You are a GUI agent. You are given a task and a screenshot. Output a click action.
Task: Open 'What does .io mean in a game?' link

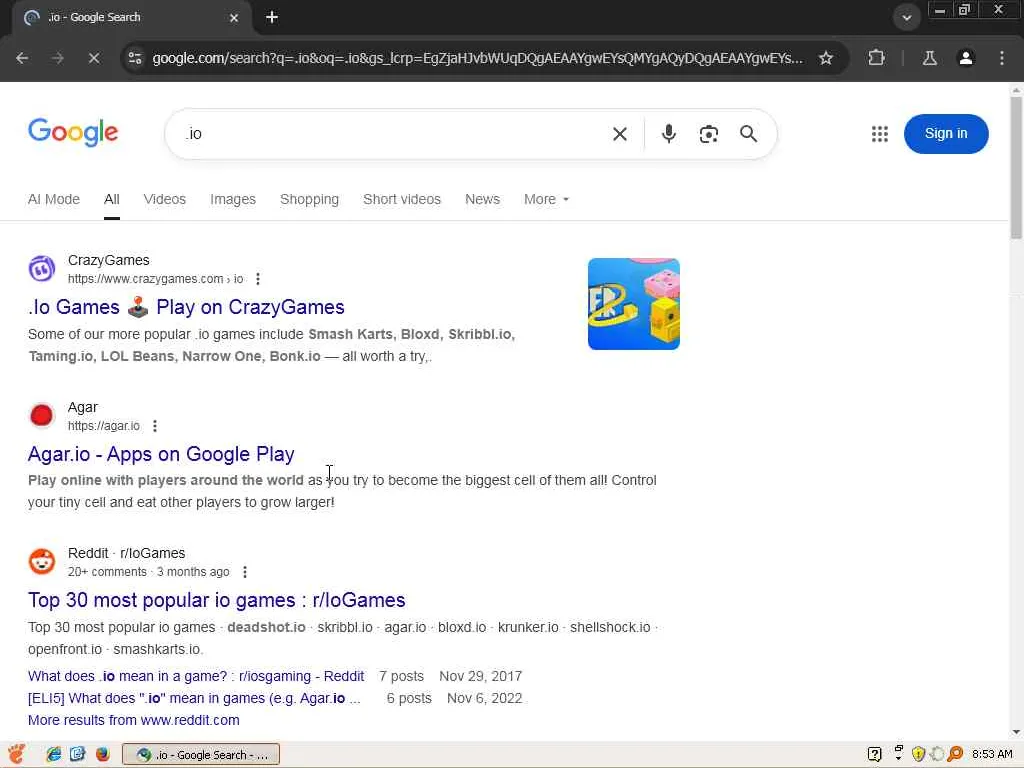coord(196,676)
